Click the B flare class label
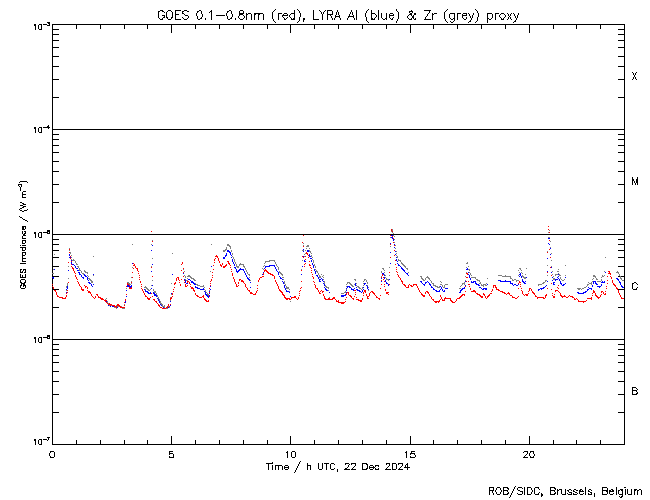 point(634,391)
